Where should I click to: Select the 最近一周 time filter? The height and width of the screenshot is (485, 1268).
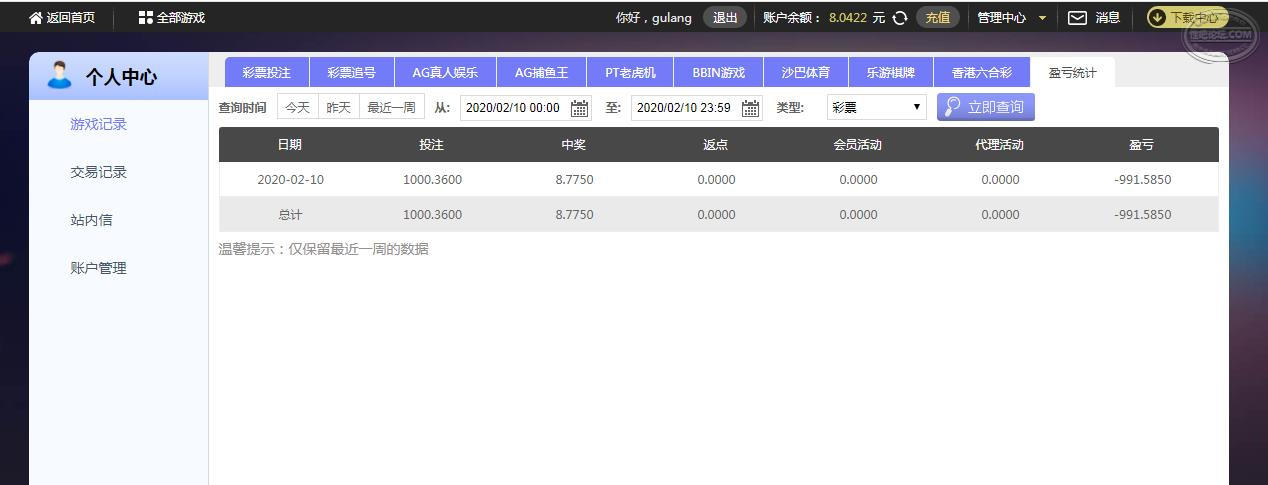[x=391, y=107]
